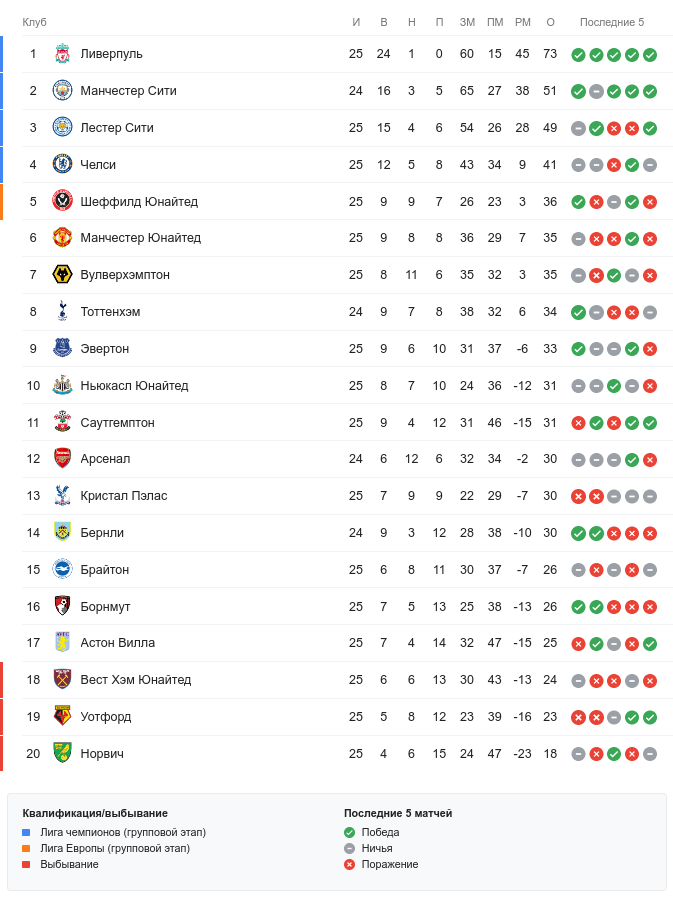
Task: Click the "Клуб" column header
Action: (35, 22)
